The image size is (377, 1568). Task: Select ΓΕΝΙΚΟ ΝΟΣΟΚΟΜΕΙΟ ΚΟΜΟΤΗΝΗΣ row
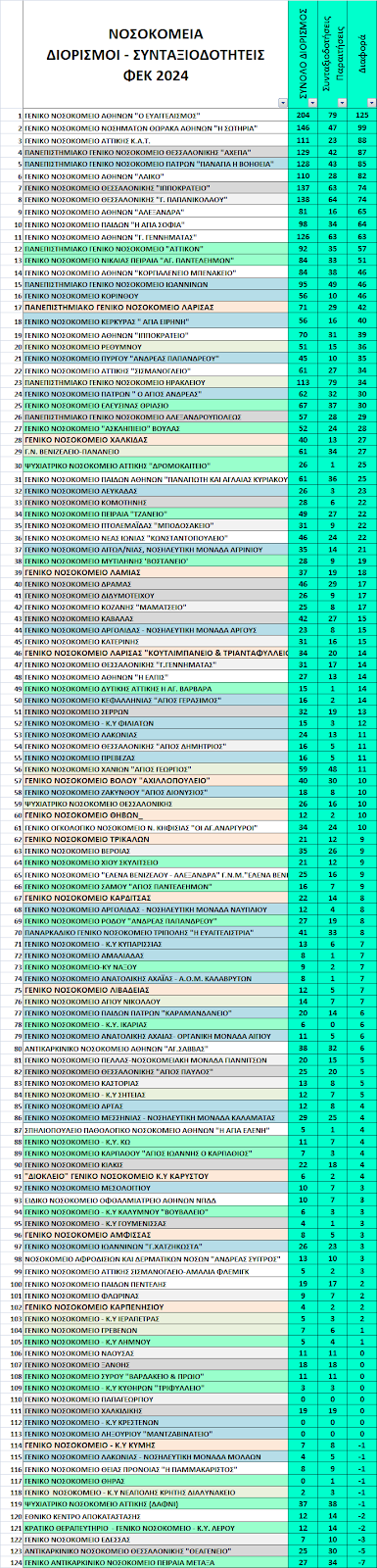click(188, 502)
